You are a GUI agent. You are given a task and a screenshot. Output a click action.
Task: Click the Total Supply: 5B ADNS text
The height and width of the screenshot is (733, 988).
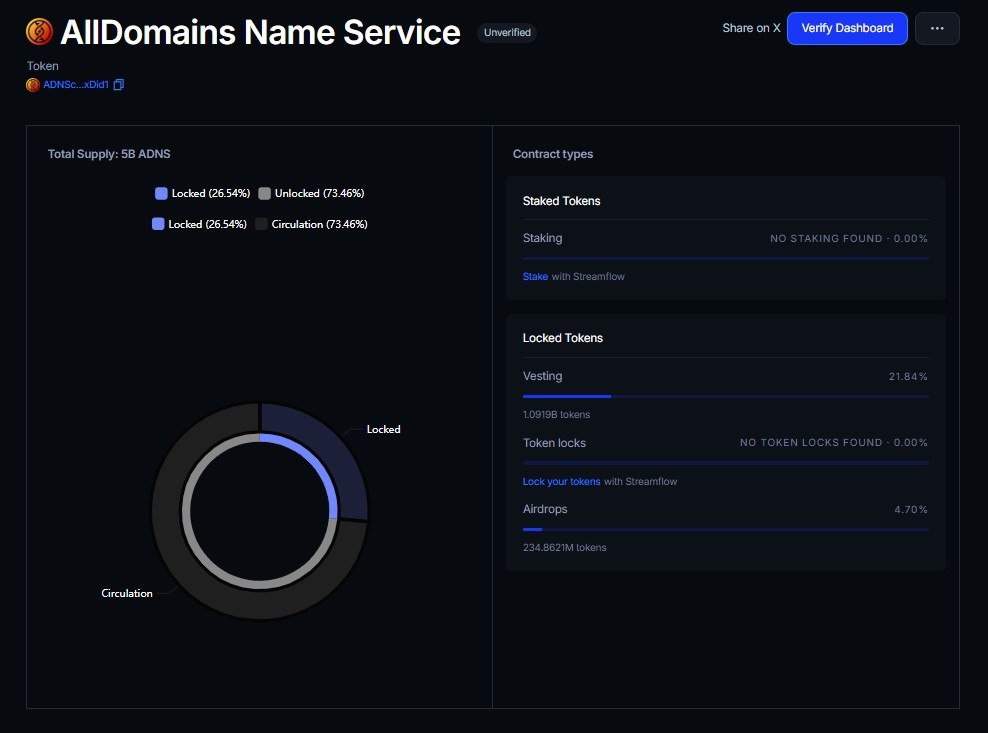point(109,154)
